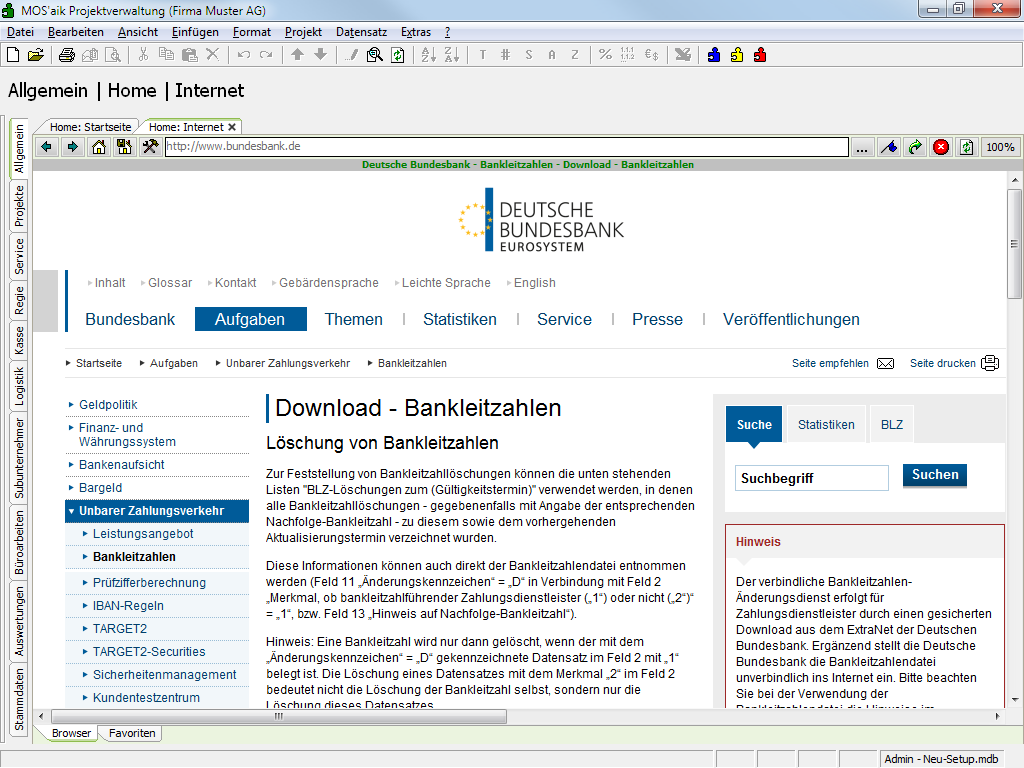
Task: Click the Gebärdensprache link
Action: 328,283
